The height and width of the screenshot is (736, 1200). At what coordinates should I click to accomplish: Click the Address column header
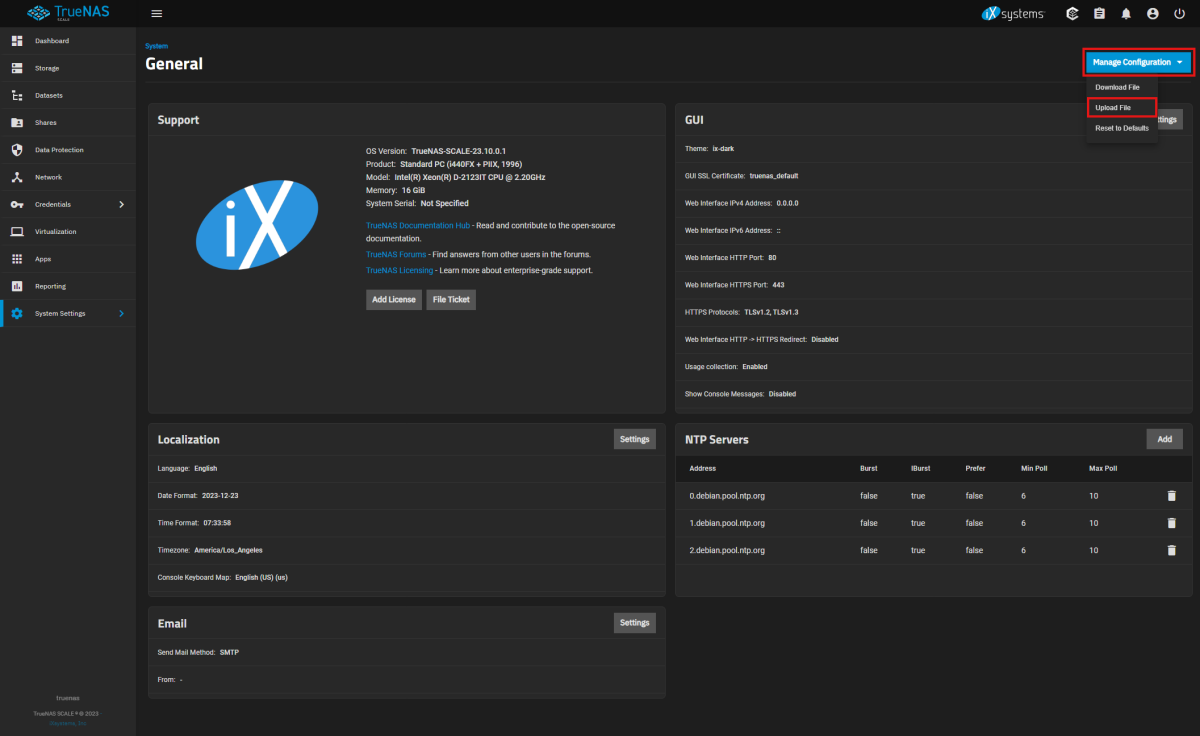click(703, 468)
